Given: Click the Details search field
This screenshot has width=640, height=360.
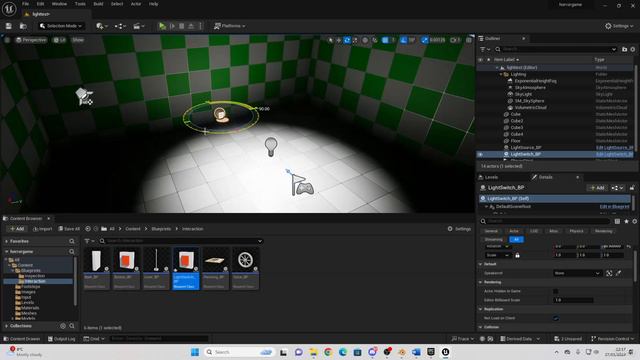Looking at the screenshot, I should click(546, 221).
